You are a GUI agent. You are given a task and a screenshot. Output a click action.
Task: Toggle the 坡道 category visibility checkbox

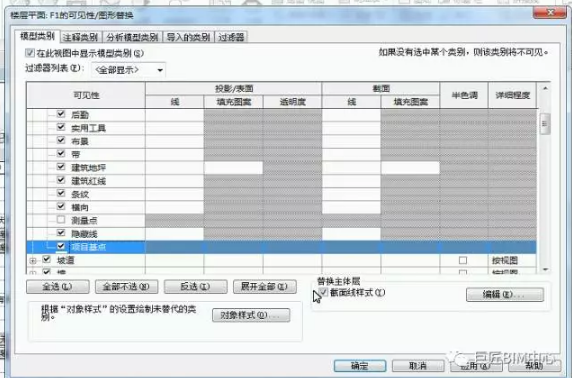click(x=46, y=259)
